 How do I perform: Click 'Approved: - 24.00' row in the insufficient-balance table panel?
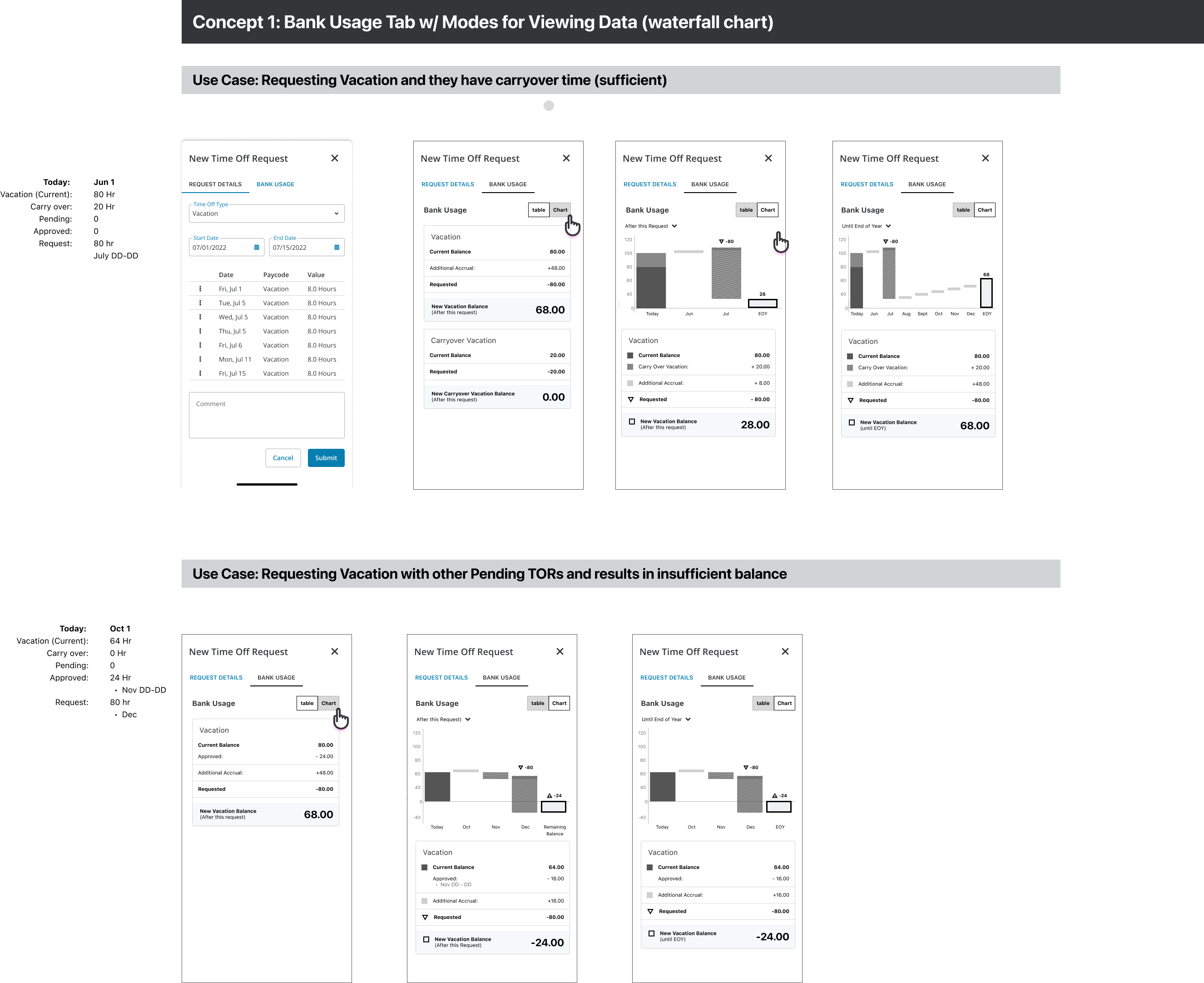[x=266, y=756]
